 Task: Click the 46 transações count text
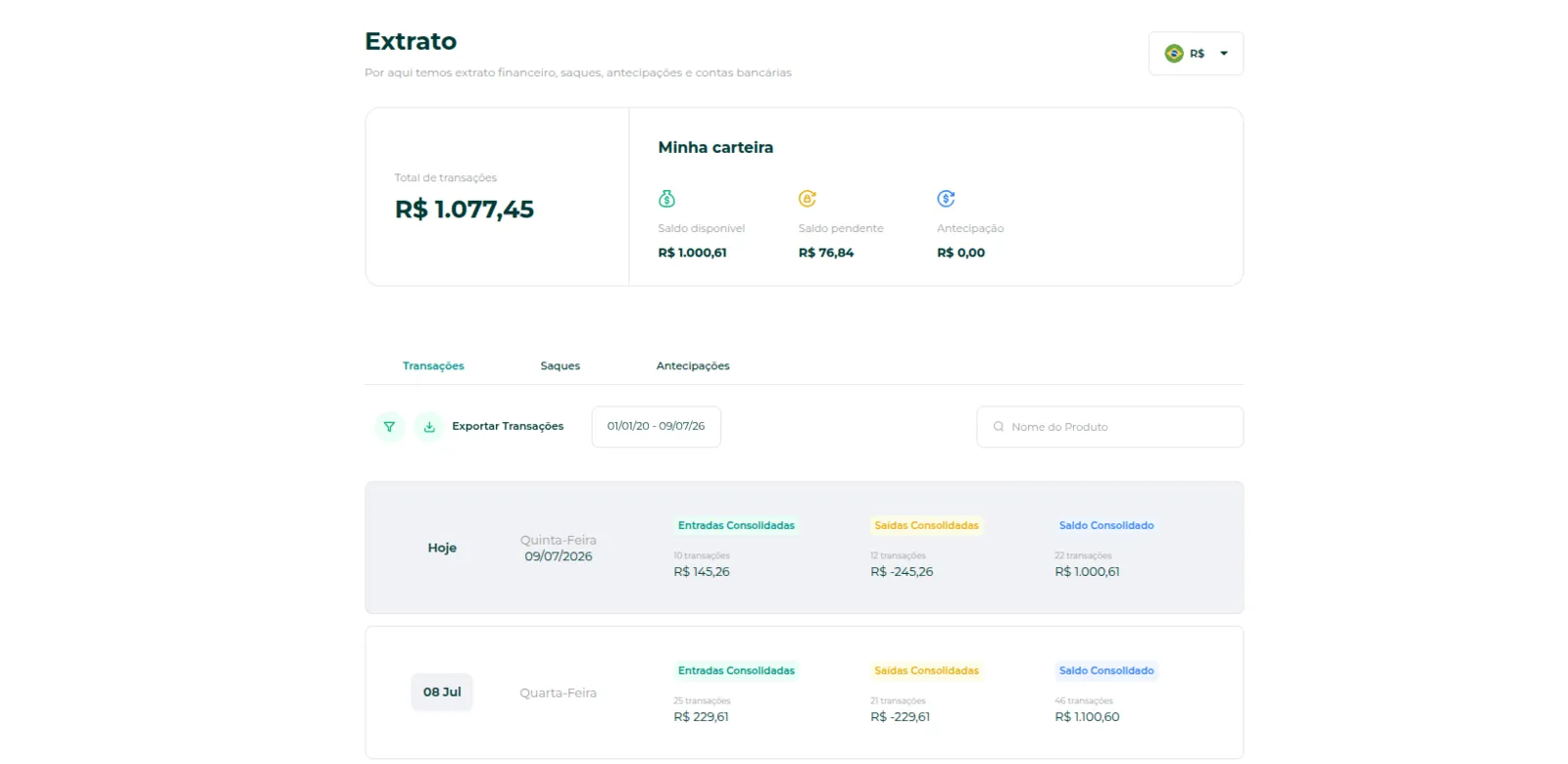coord(1084,701)
